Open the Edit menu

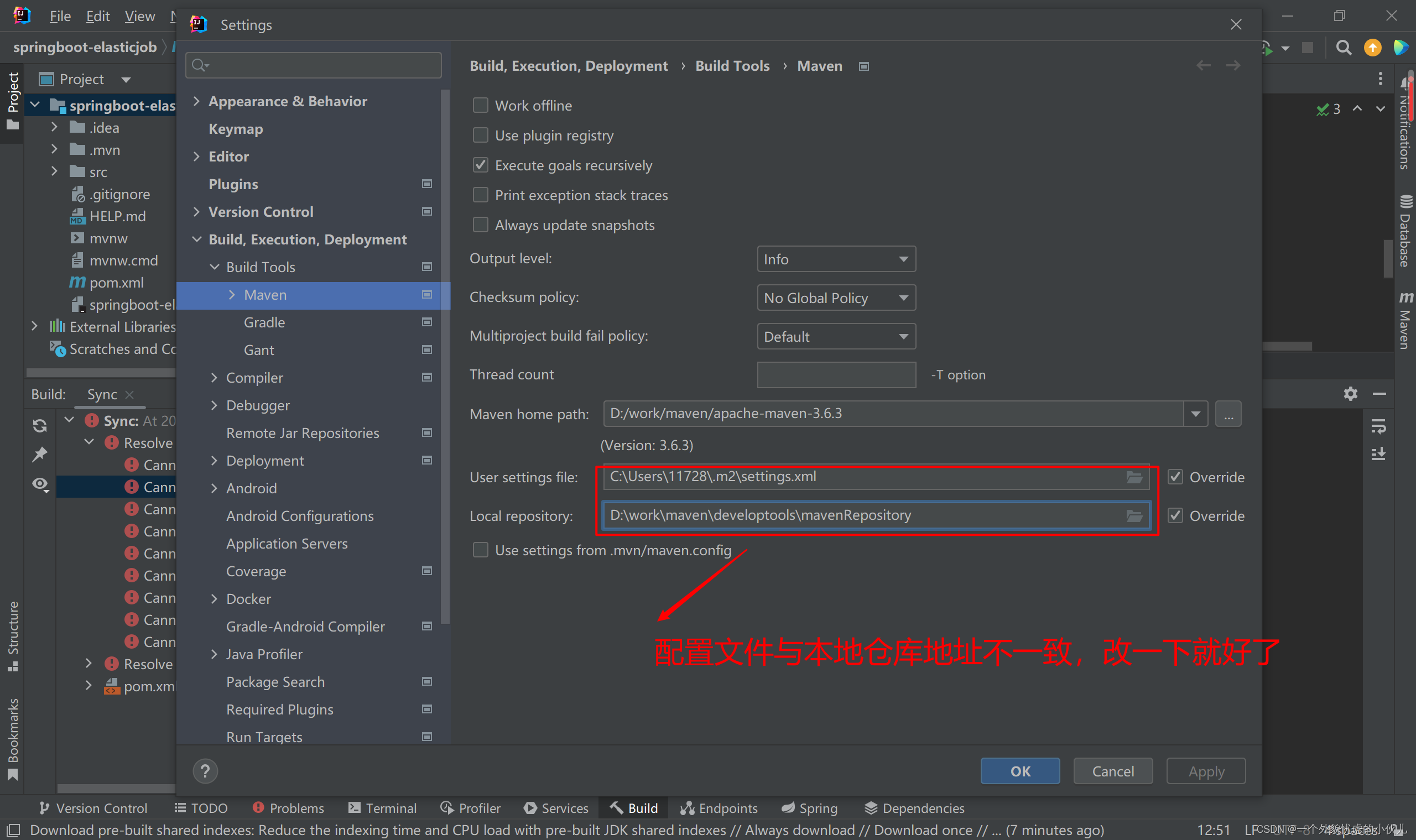coord(97,16)
